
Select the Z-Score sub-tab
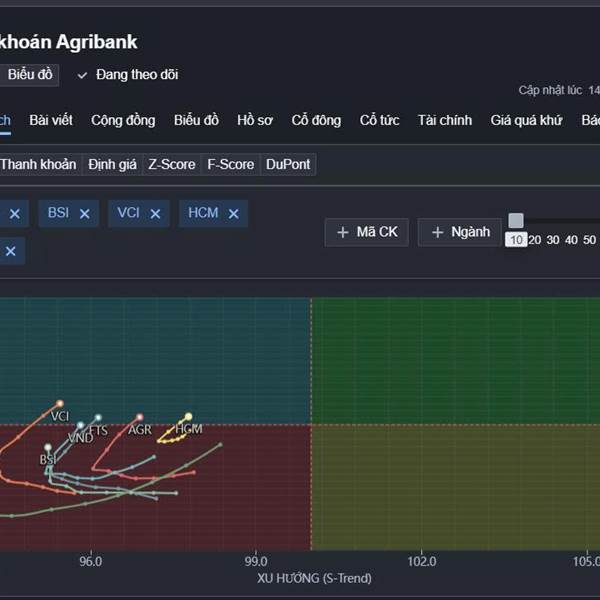pos(171,165)
